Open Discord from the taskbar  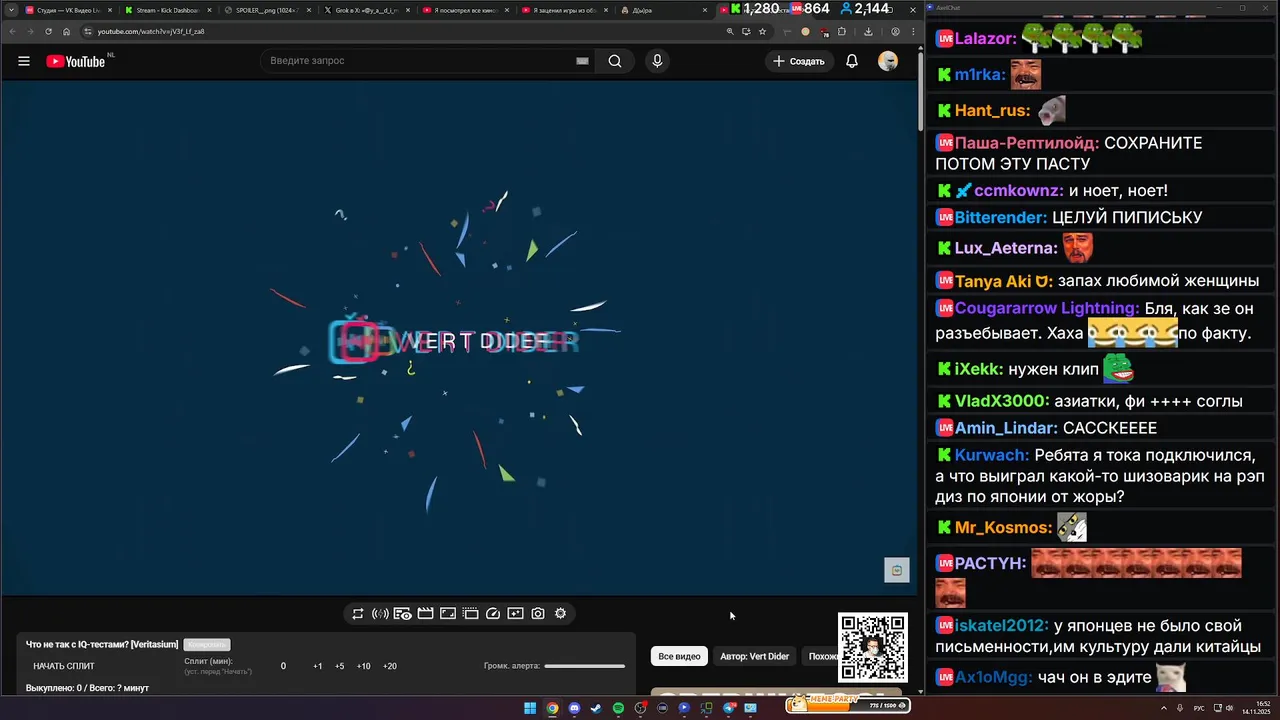tap(574, 708)
